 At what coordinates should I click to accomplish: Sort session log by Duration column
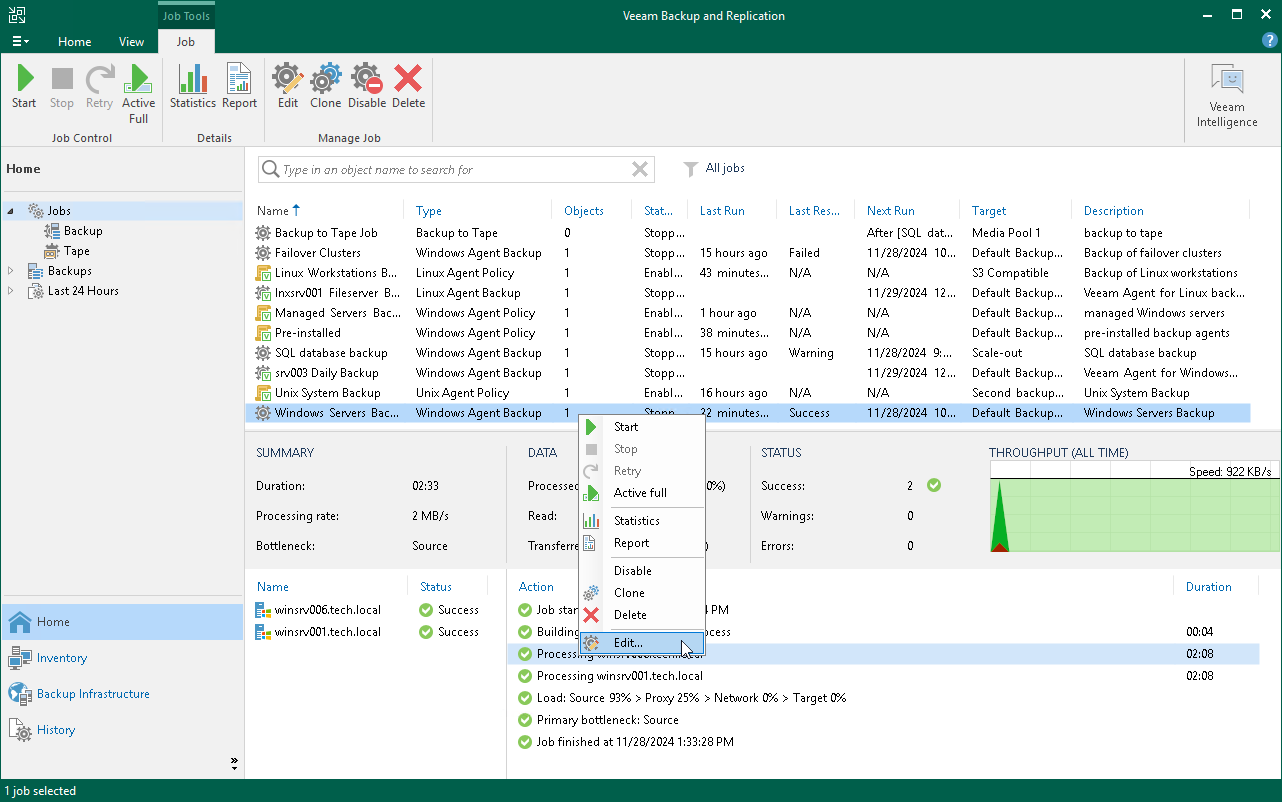(1208, 587)
